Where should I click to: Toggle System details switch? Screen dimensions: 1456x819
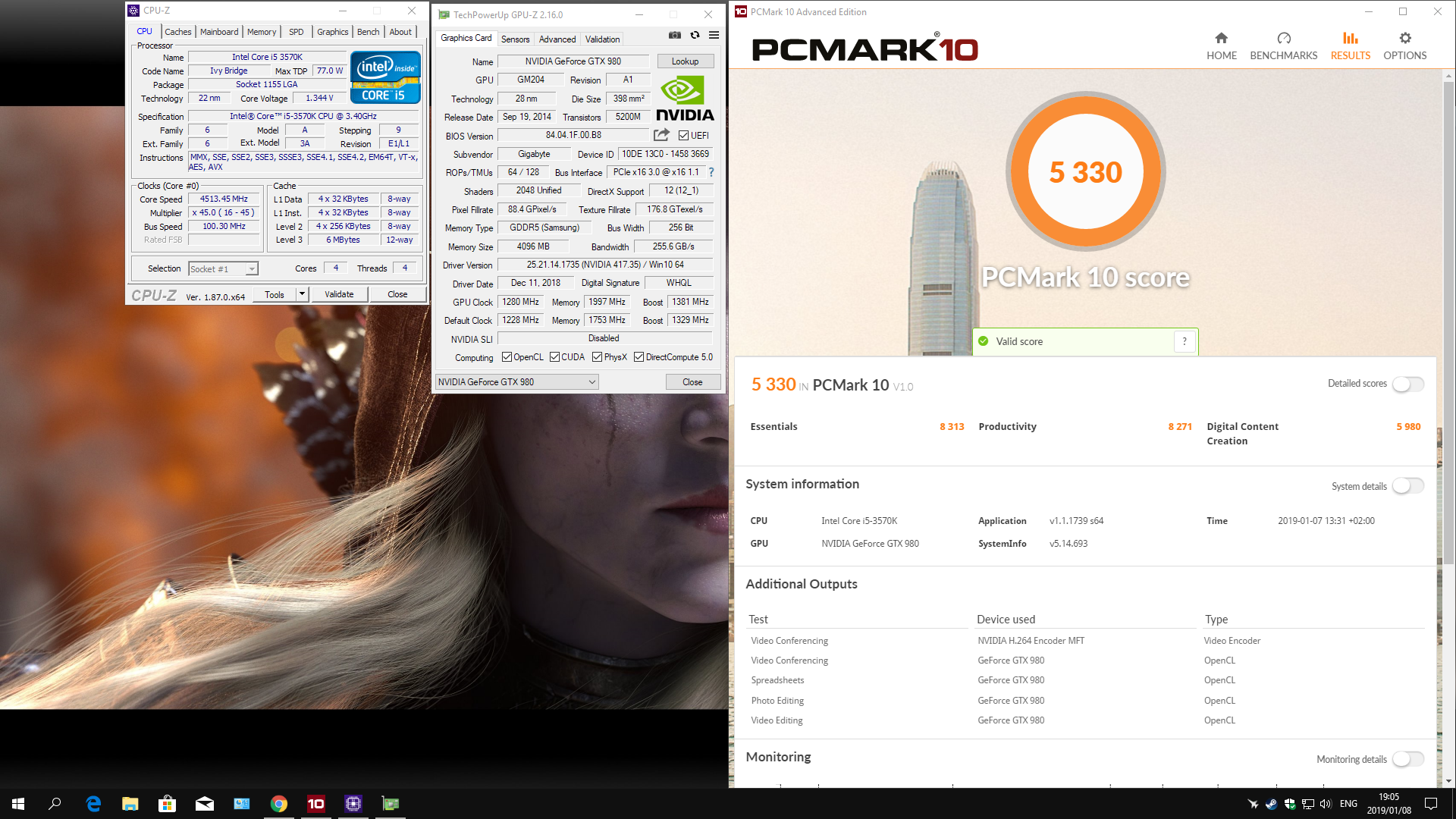1407,486
